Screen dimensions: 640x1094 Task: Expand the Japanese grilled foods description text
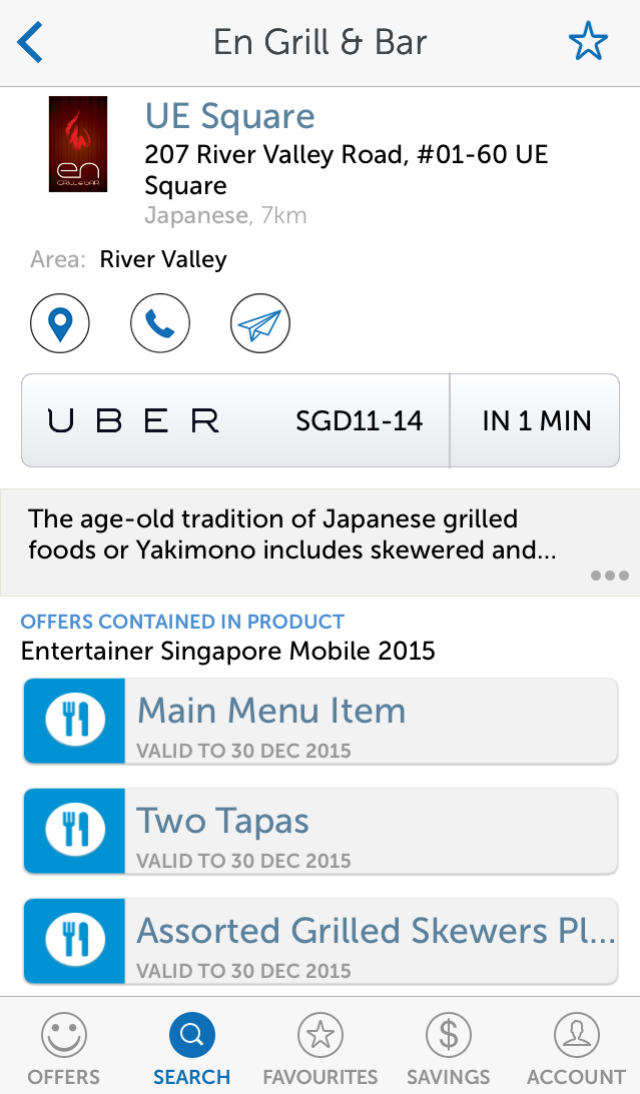[290, 535]
